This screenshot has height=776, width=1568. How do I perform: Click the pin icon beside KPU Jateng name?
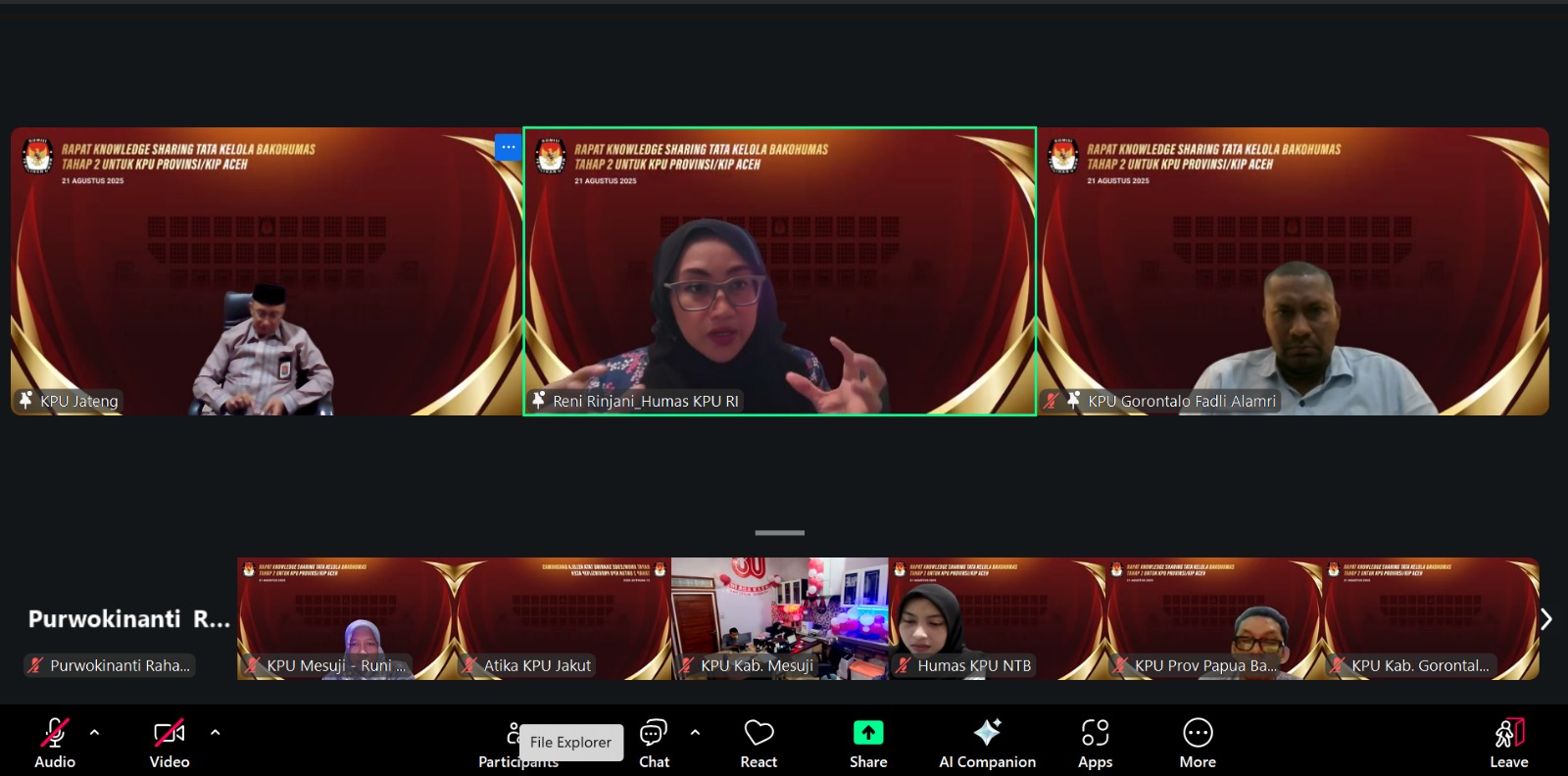pyautogui.click(x=26, y=400)
